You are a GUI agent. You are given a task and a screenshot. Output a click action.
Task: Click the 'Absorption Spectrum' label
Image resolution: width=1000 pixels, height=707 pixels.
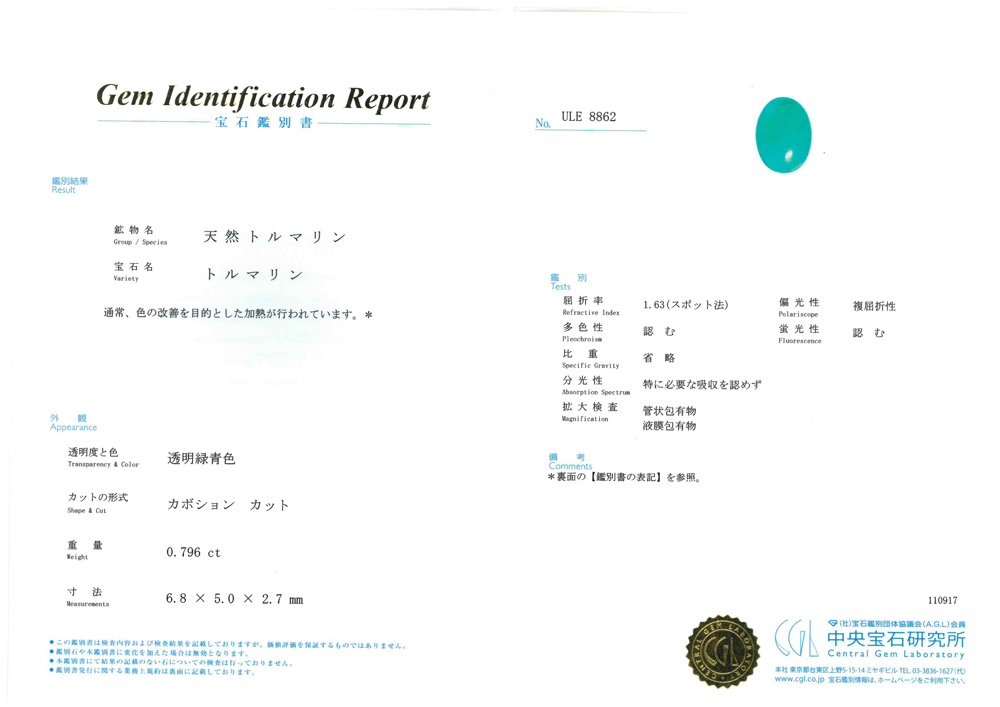pyautogui.click(x=596, y=393)
